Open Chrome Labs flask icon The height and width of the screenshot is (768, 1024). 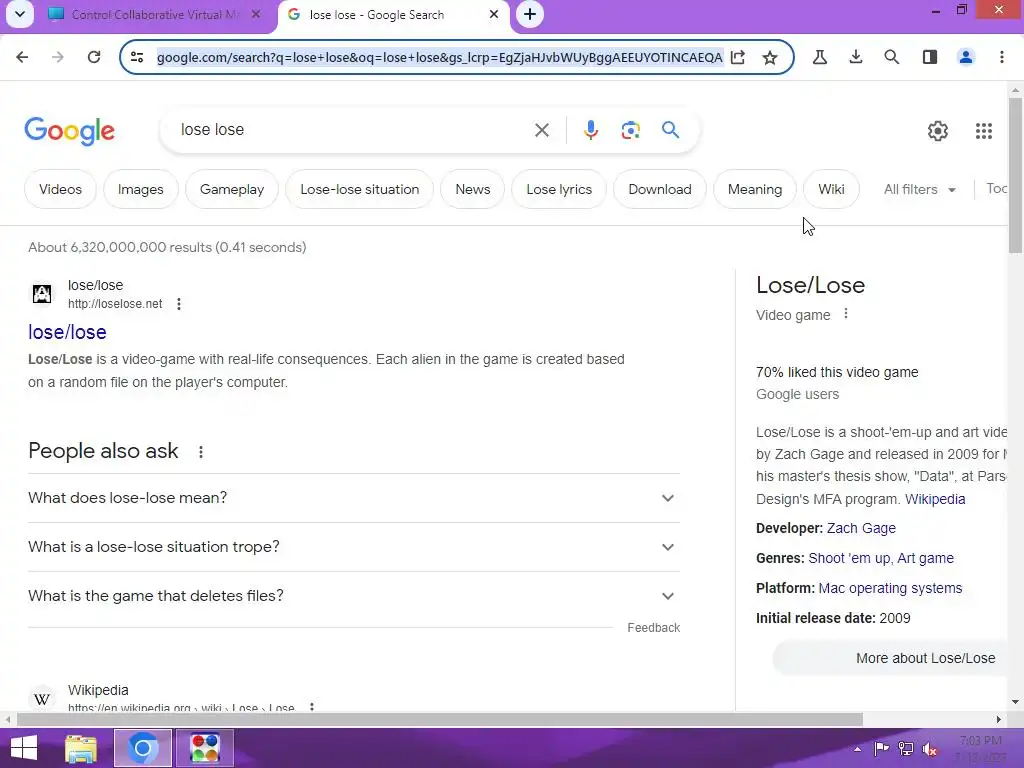820,57
